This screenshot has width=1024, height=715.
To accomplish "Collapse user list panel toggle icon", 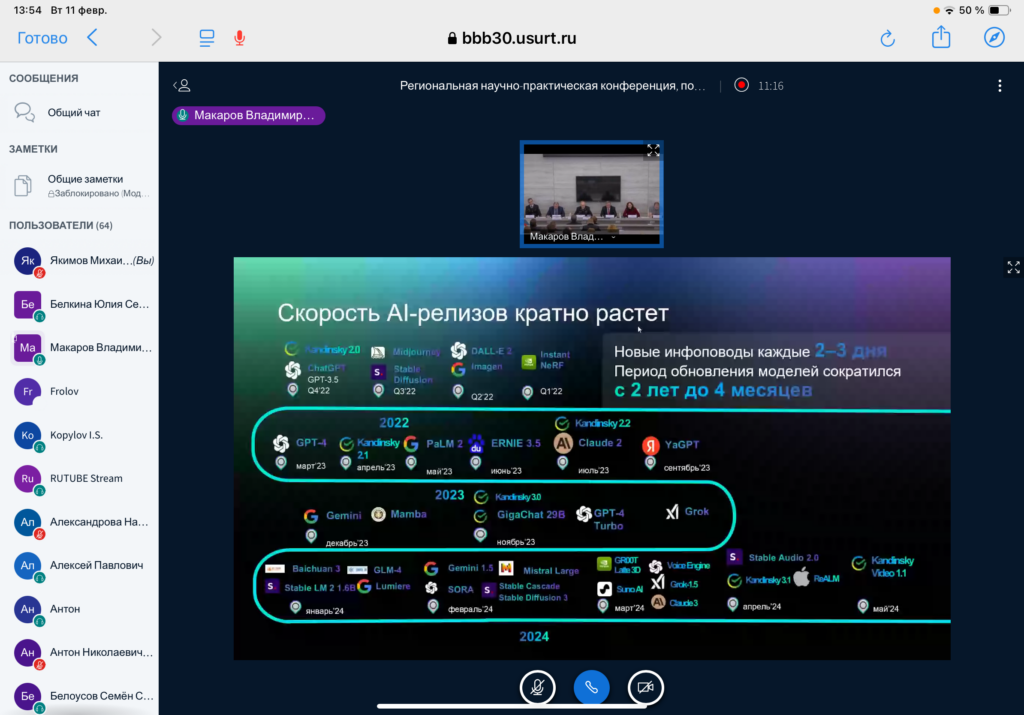I will (x=182, y=86).
